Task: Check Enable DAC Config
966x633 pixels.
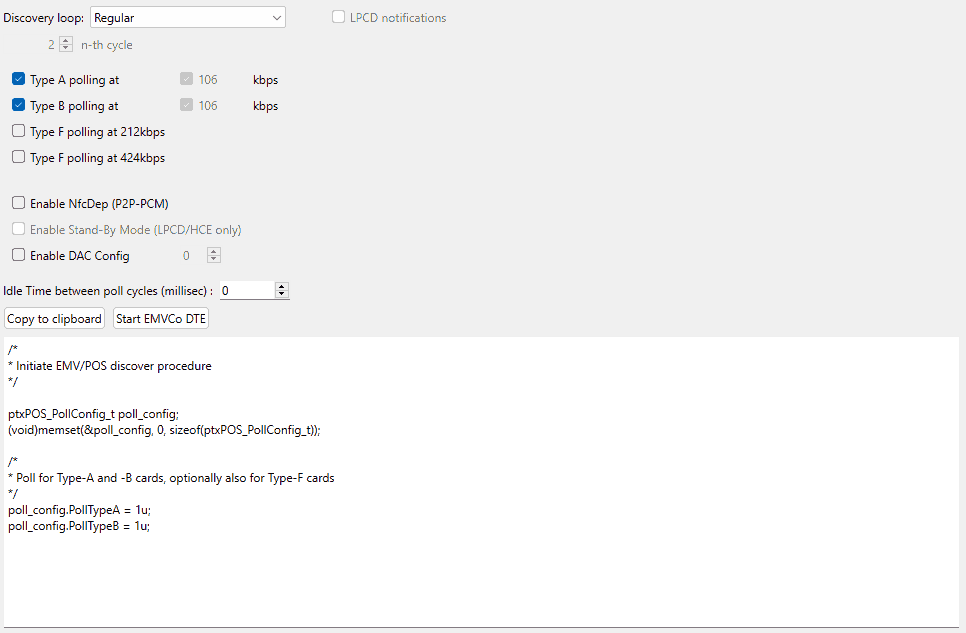Action: pos(18,255)
